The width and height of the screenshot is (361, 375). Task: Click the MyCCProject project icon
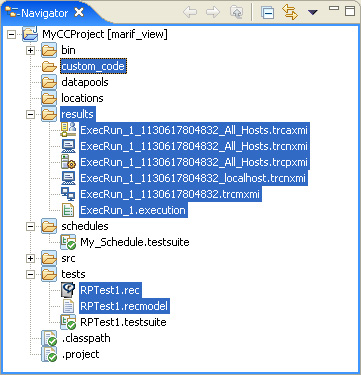pos(30,34)
